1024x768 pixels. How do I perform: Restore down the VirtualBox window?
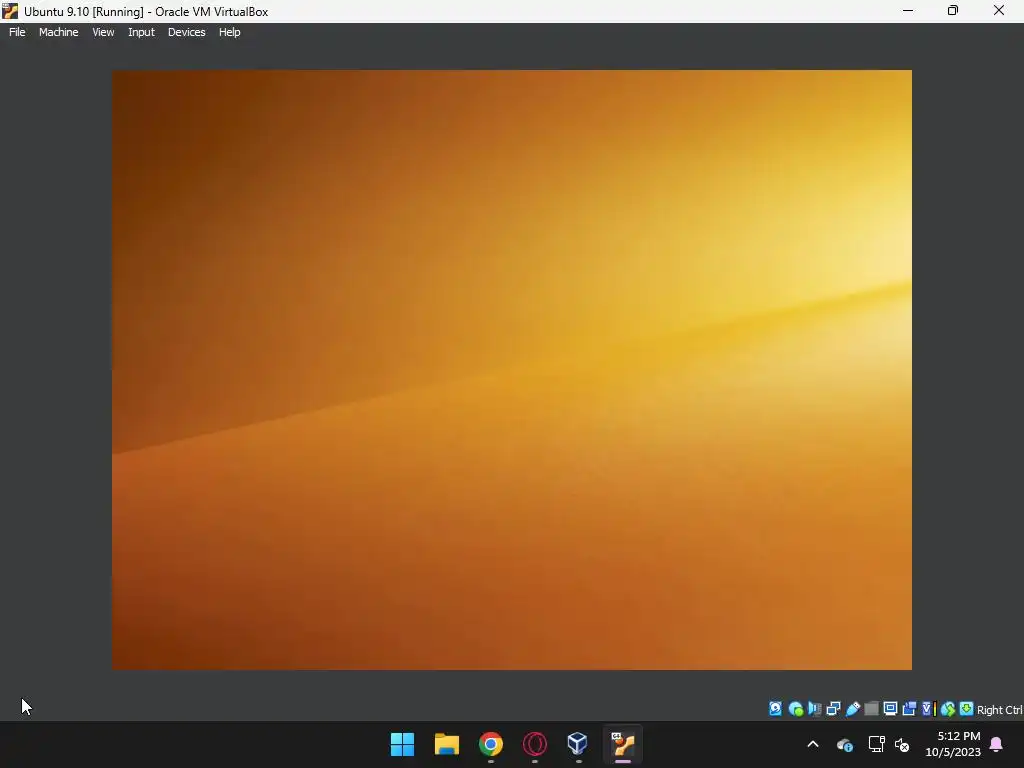[x=953, y=10]
